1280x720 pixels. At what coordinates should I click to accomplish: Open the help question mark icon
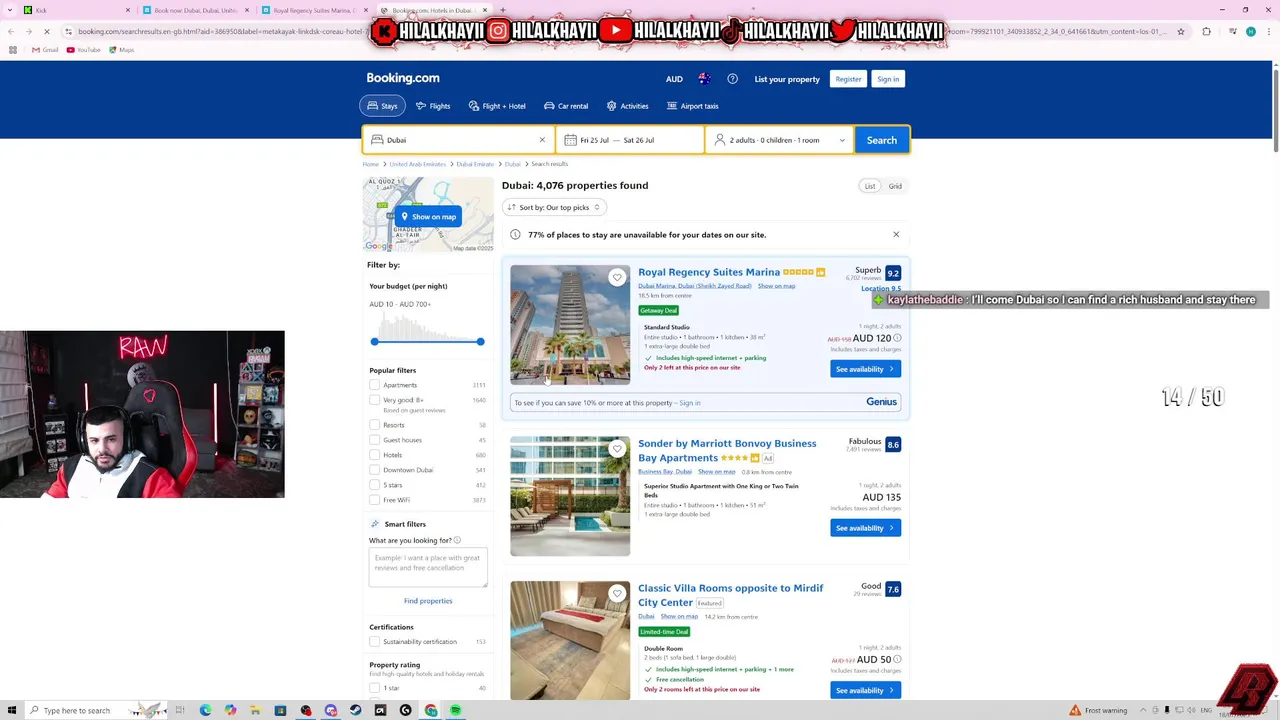(x=732, y=79)
